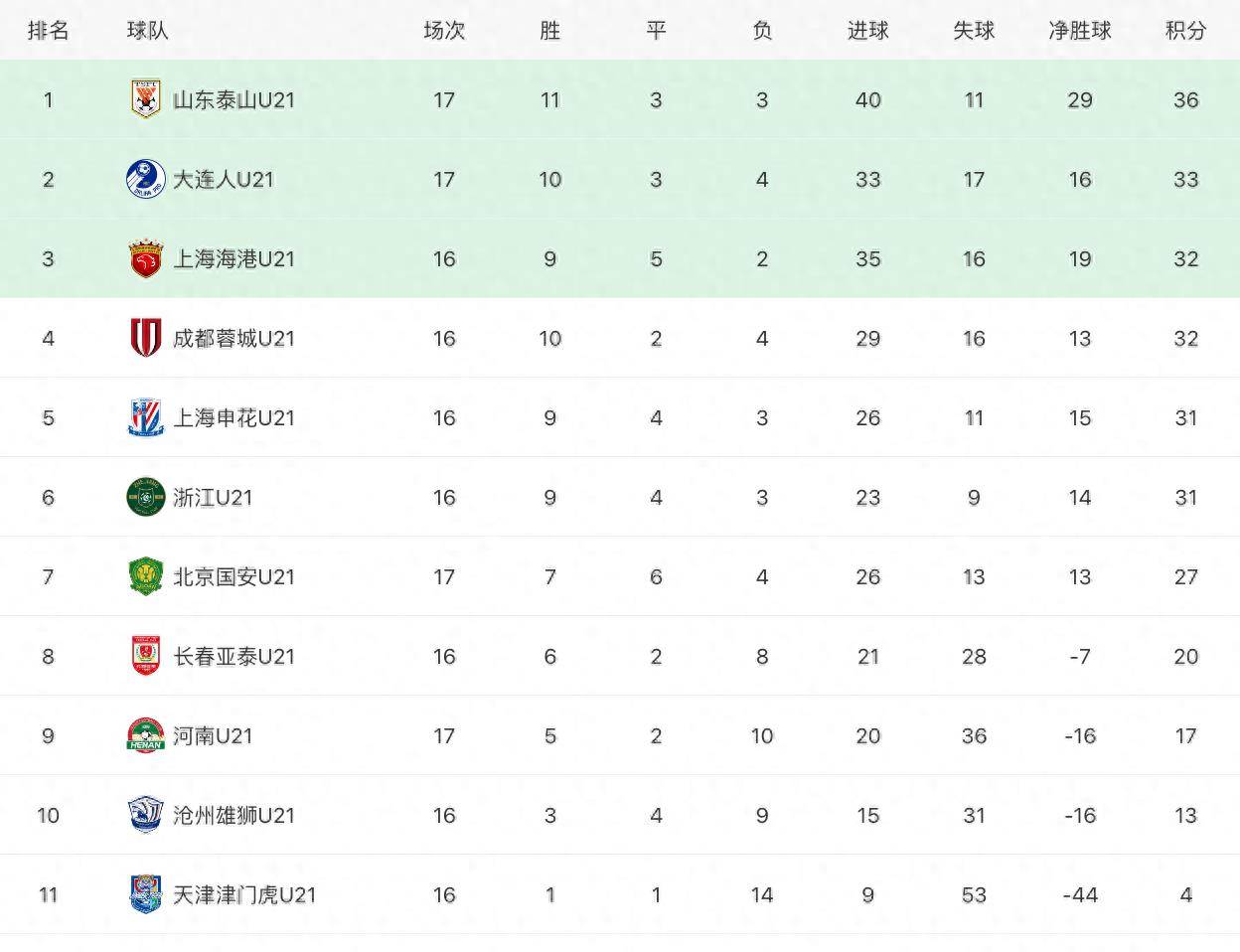Click the 浙江U21 round green badge

(x=146, y=497)
